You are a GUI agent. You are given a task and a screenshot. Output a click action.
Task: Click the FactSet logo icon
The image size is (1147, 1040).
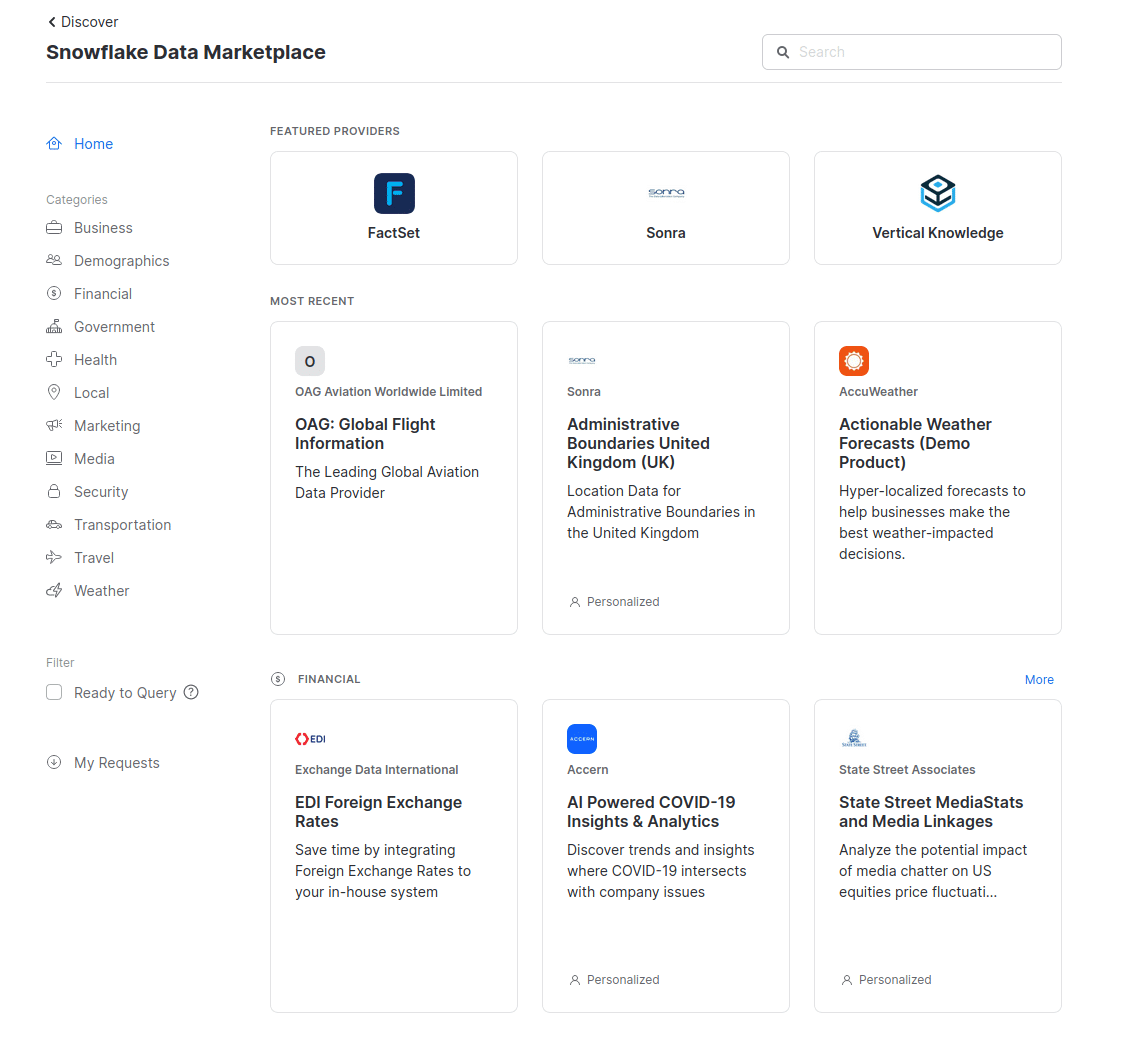[394, 193]
